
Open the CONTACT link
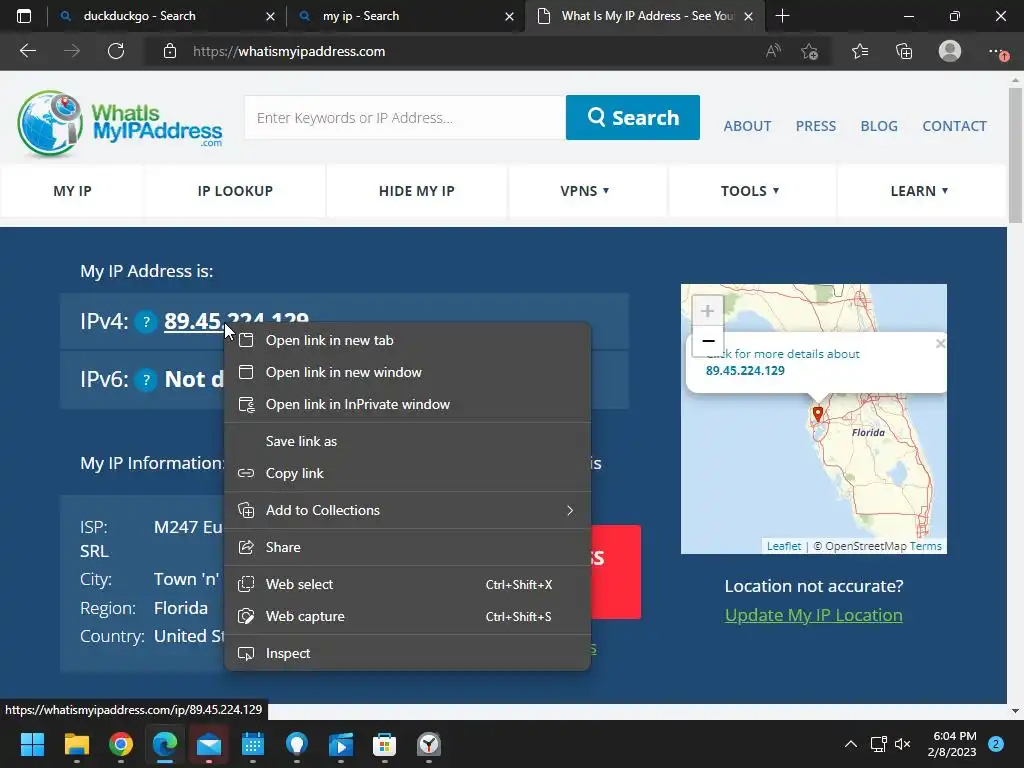(954, 126)
